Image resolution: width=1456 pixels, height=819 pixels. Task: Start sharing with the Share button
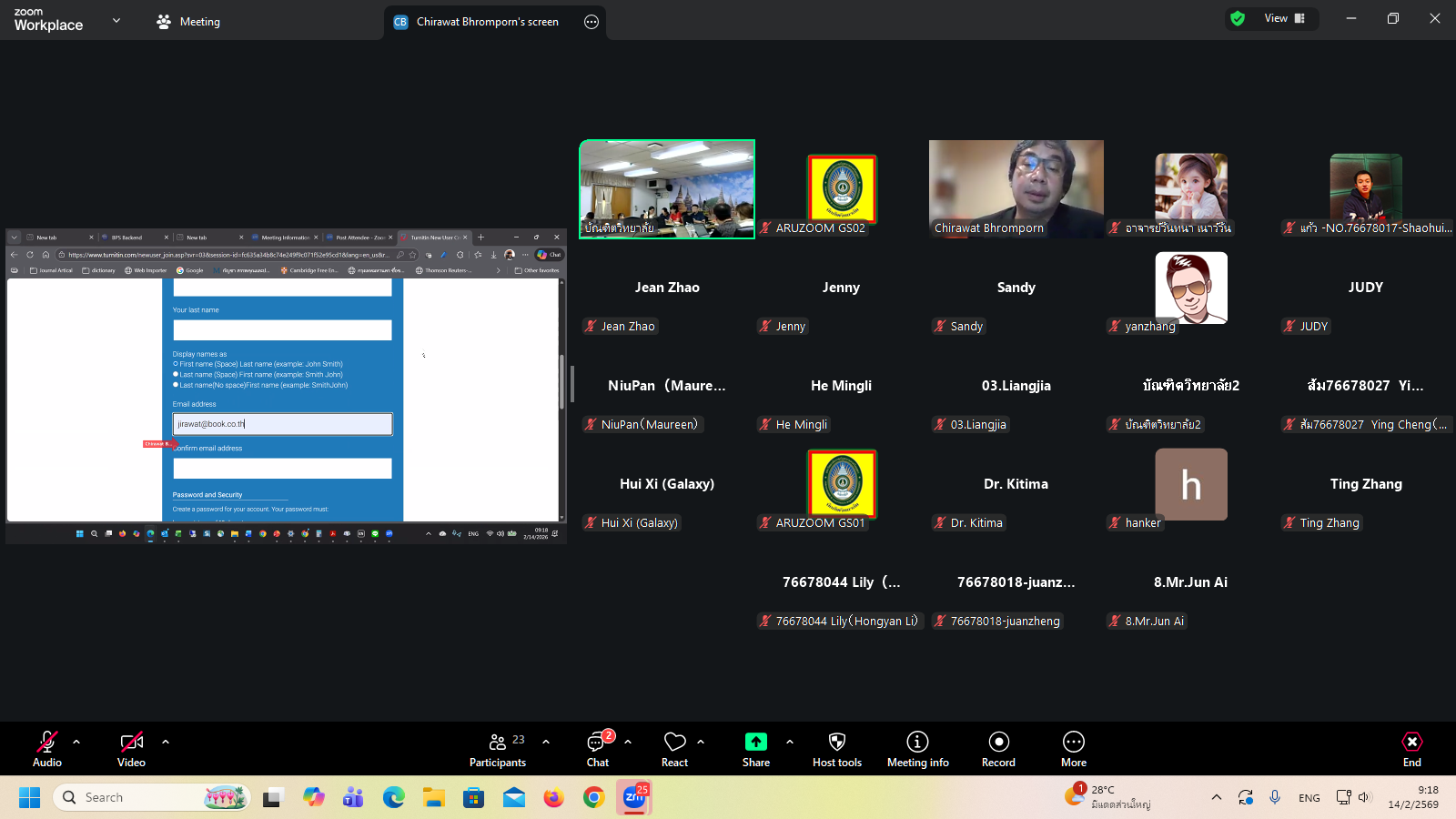(x=755, y=749)
